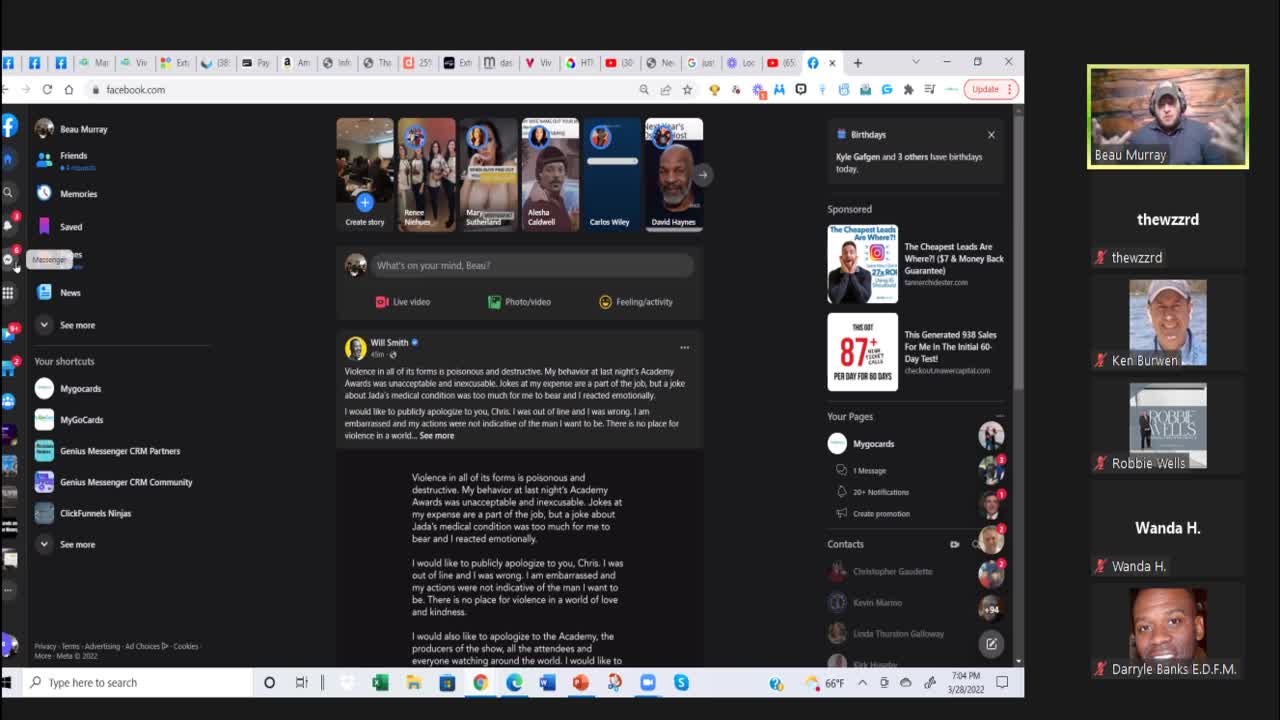
Task: Open Carlos Wiley story
Action: [612, 175]
